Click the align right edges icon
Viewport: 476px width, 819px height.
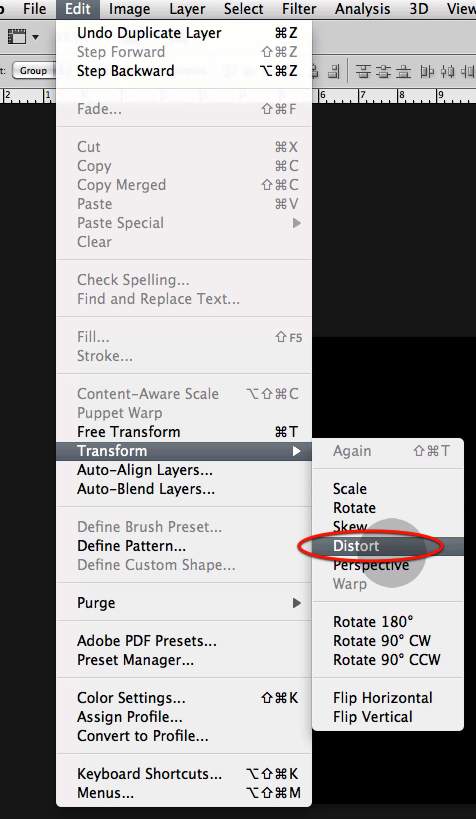[x=335, y=71]
